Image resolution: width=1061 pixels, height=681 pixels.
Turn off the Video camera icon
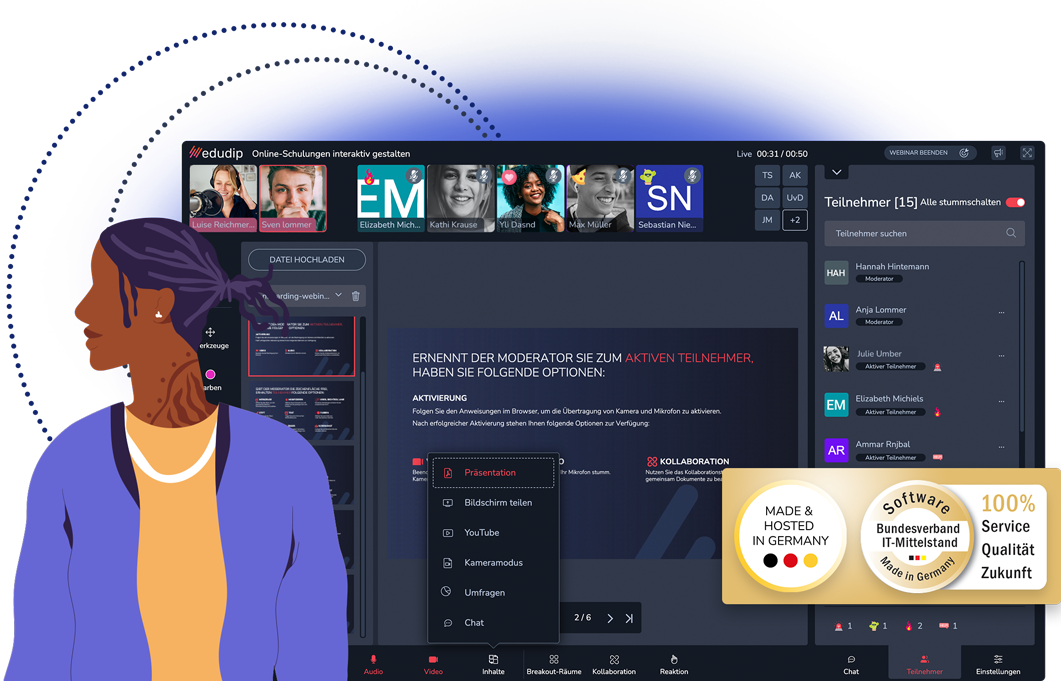click(x=433, y=664)
